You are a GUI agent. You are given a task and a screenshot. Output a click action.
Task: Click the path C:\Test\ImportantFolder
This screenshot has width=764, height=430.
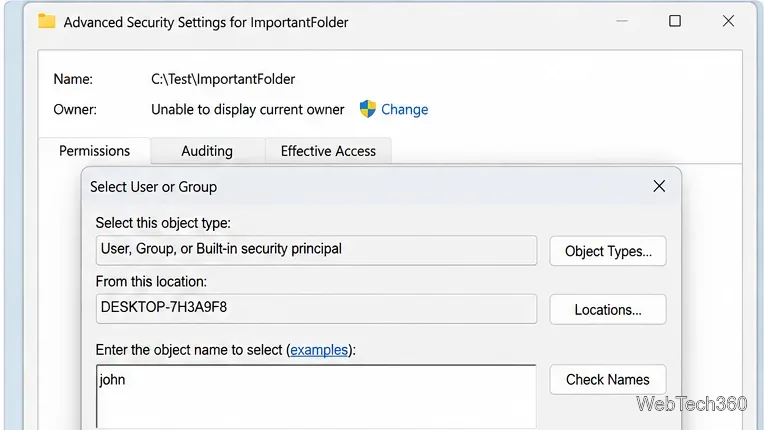click(x=223, y=79)
